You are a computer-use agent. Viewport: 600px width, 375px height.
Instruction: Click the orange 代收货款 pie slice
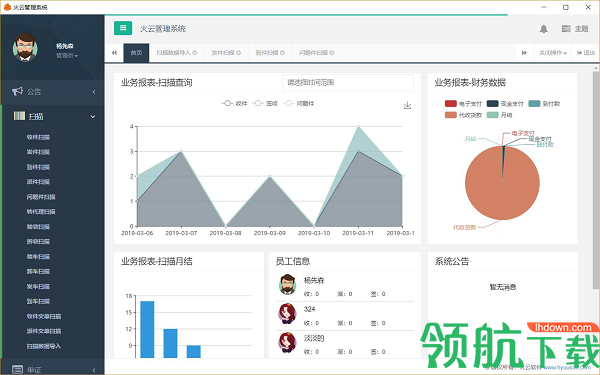pyautogui.click(x=502, y=183)
